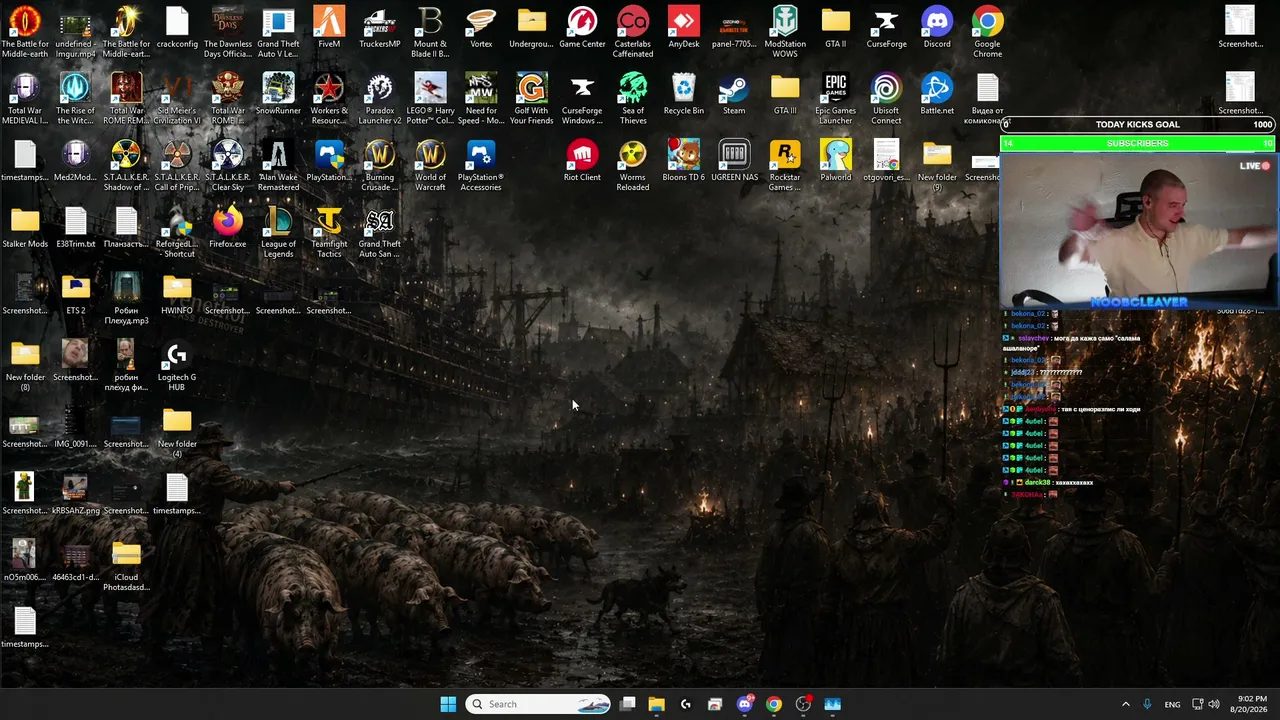Open Task View on the taskbar

pyautogui.click(x=628, y=704)
